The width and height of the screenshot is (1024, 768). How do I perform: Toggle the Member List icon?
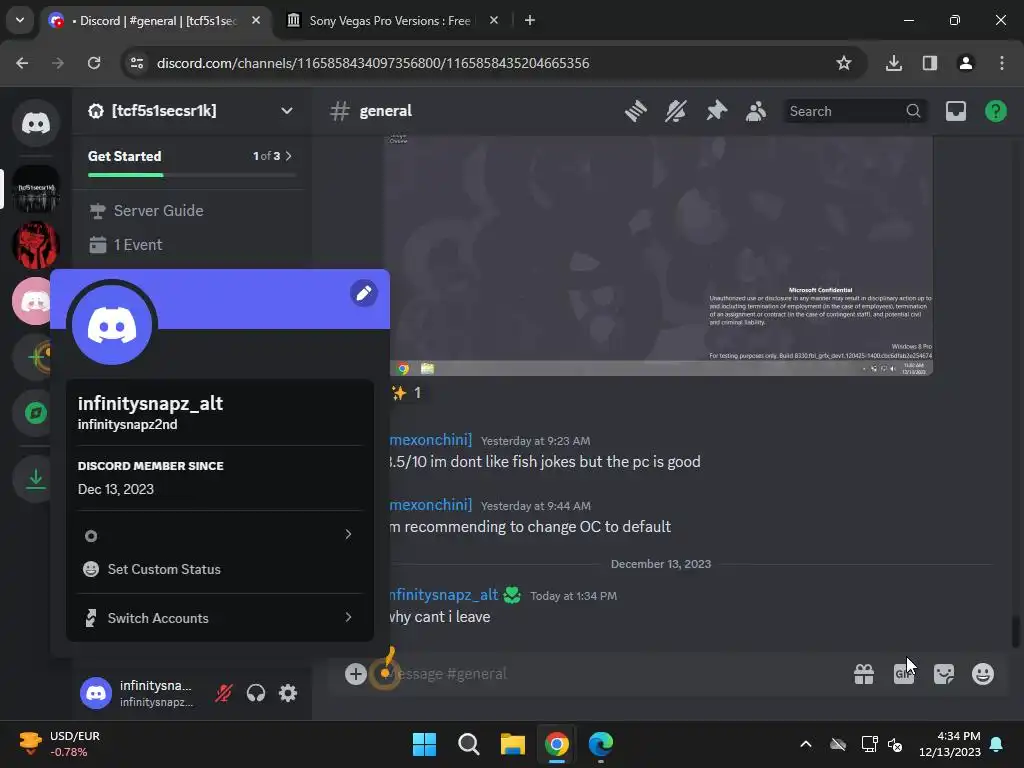pyautogui.click(x=756, y=111)
